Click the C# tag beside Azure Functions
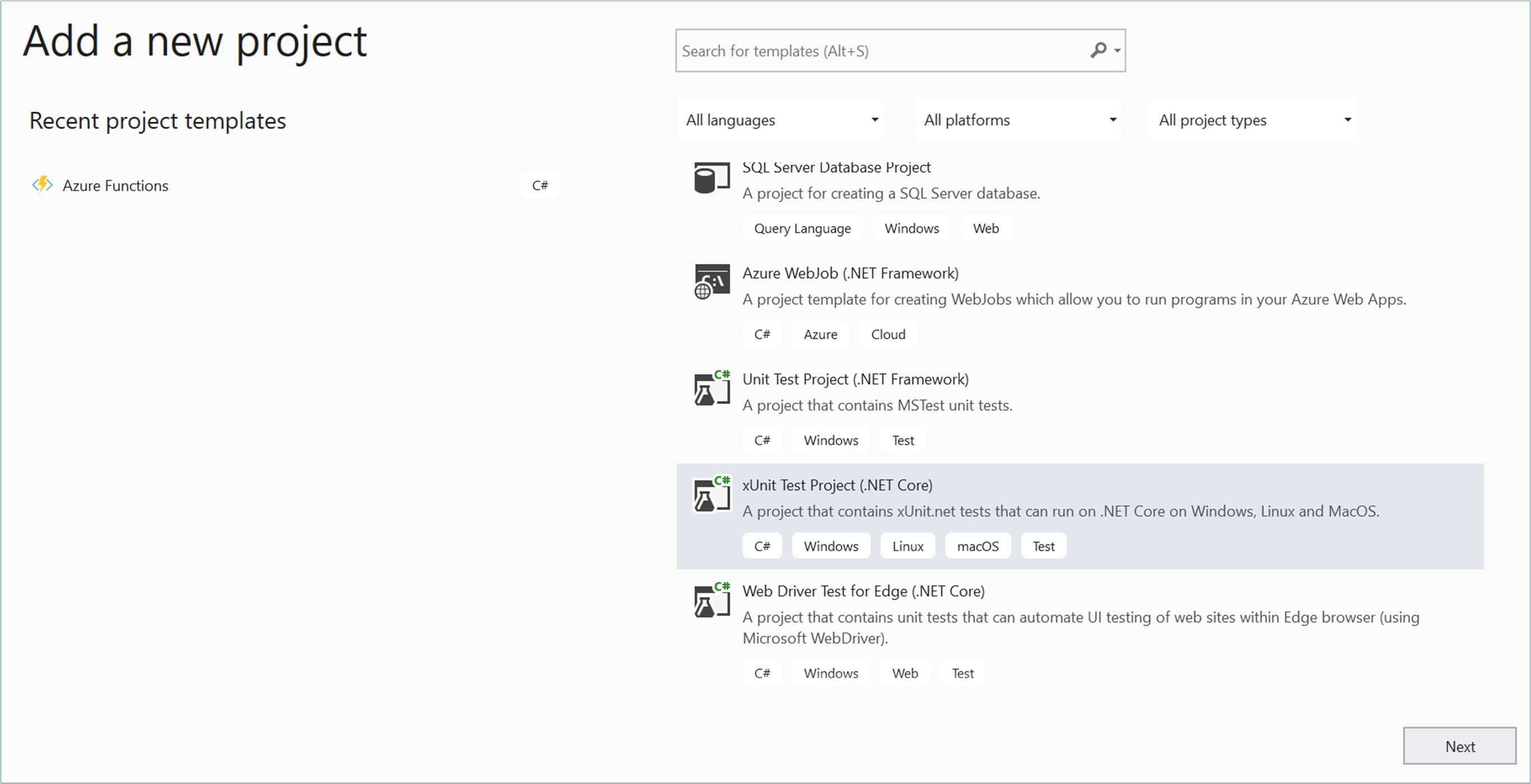The width and height of the screenshot is (1531, 784). point(540,185)
